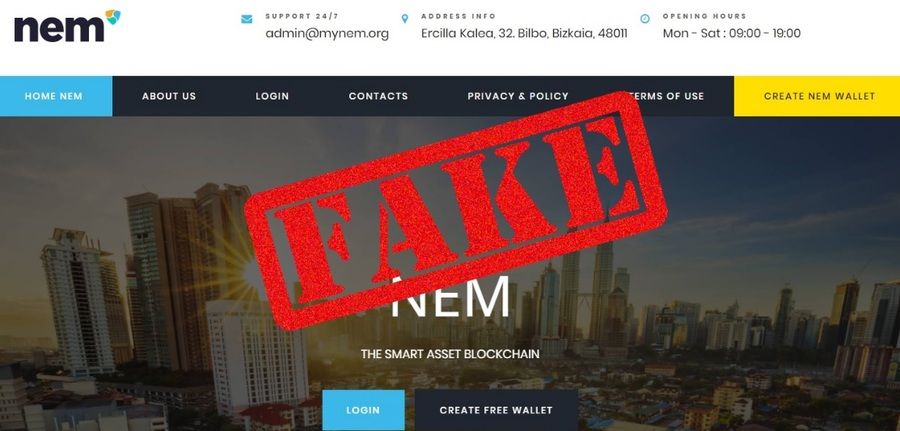Click the Support 24/7 label
This screenshot has height=431, width=900.
point(302,16)
